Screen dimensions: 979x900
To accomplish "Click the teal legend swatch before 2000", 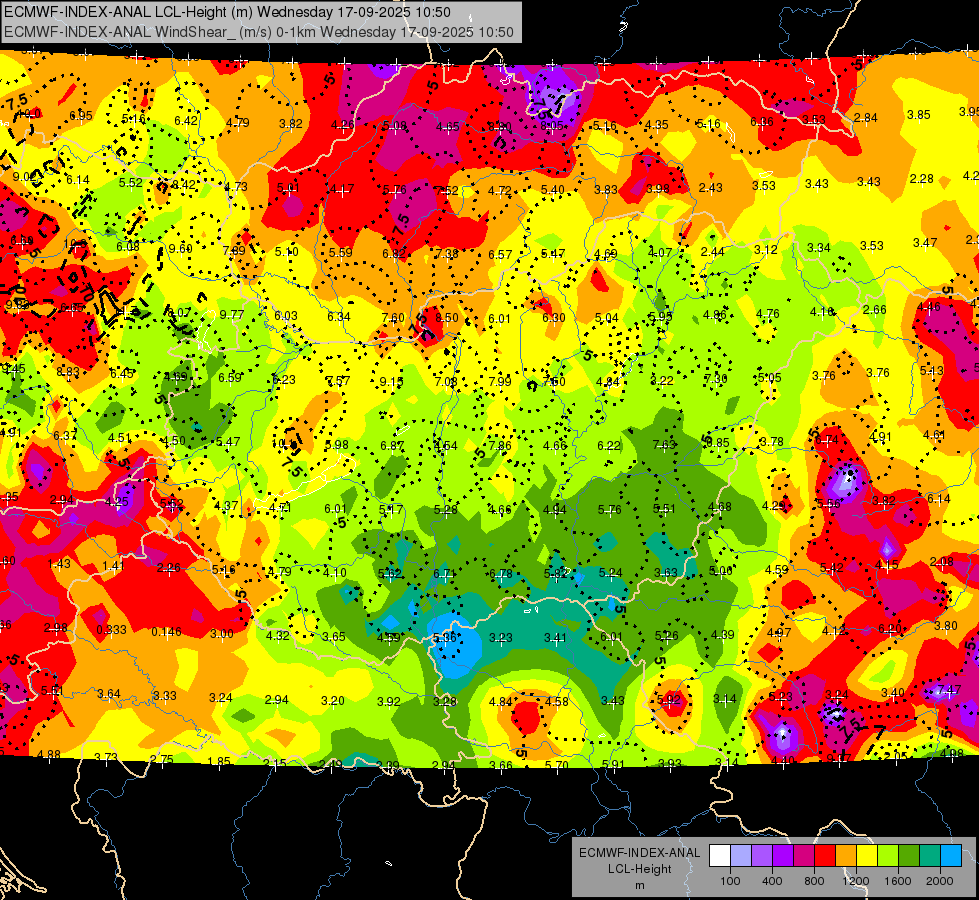I will 929,856.
